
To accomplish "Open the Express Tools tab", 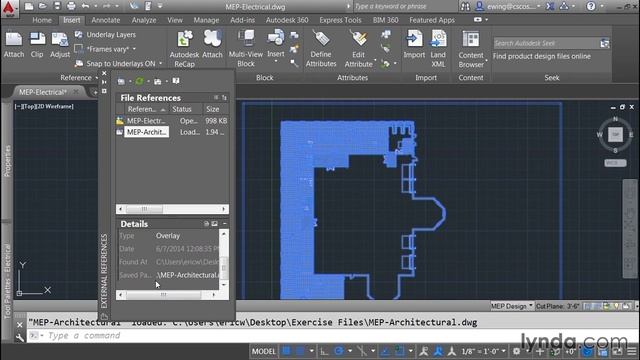I will 340,20.
